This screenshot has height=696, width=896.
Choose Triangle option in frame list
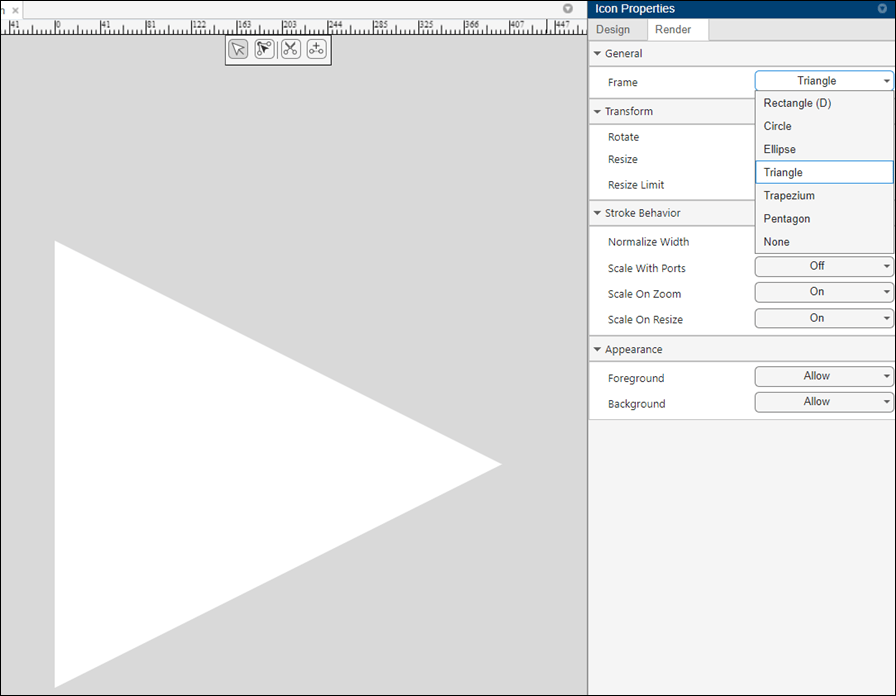tap(824, 172)
